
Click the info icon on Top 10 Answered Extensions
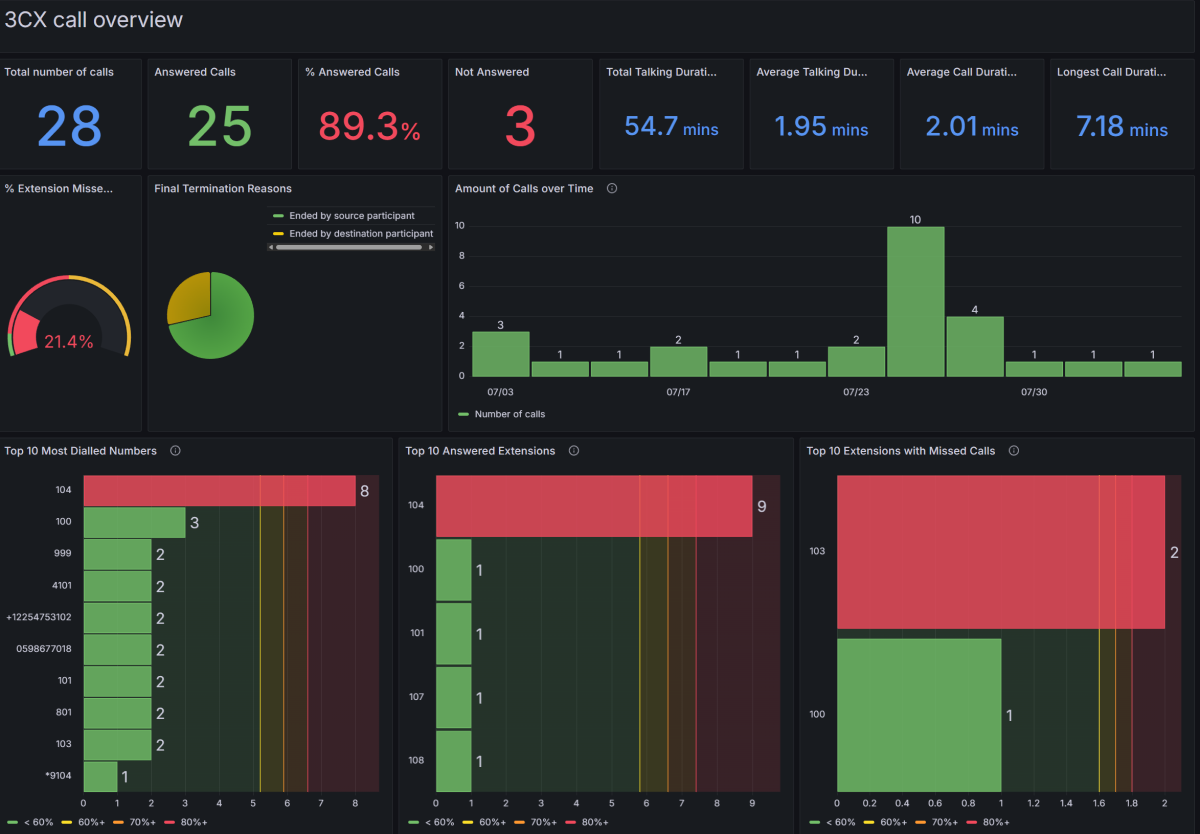pyautogui.click(x=573, y=451)
